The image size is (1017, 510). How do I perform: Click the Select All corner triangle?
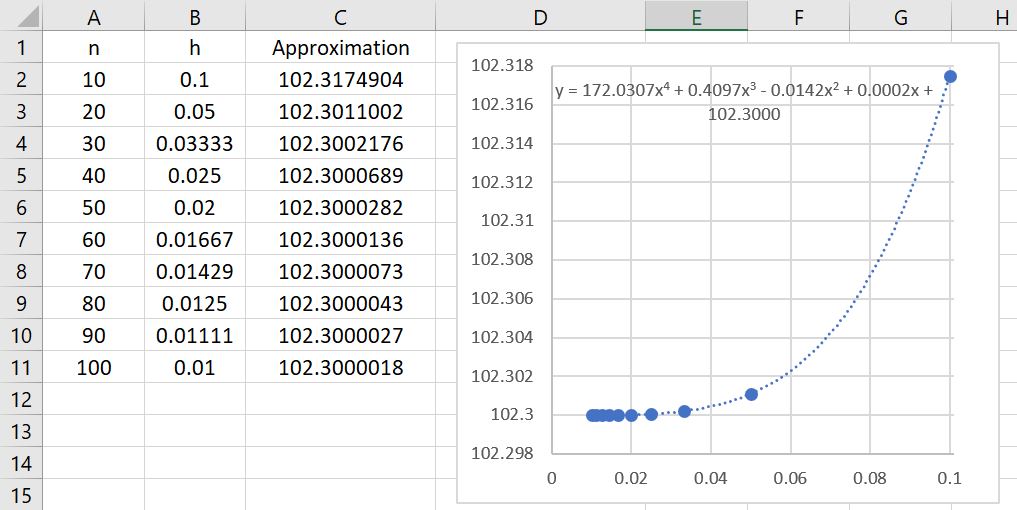(21, 16)
